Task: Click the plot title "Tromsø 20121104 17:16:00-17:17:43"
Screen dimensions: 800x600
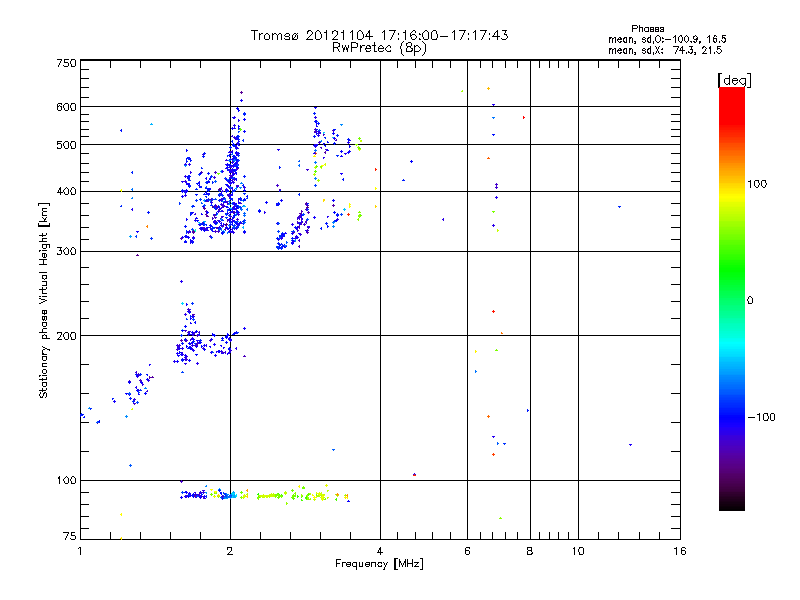Action: [379, 35]
